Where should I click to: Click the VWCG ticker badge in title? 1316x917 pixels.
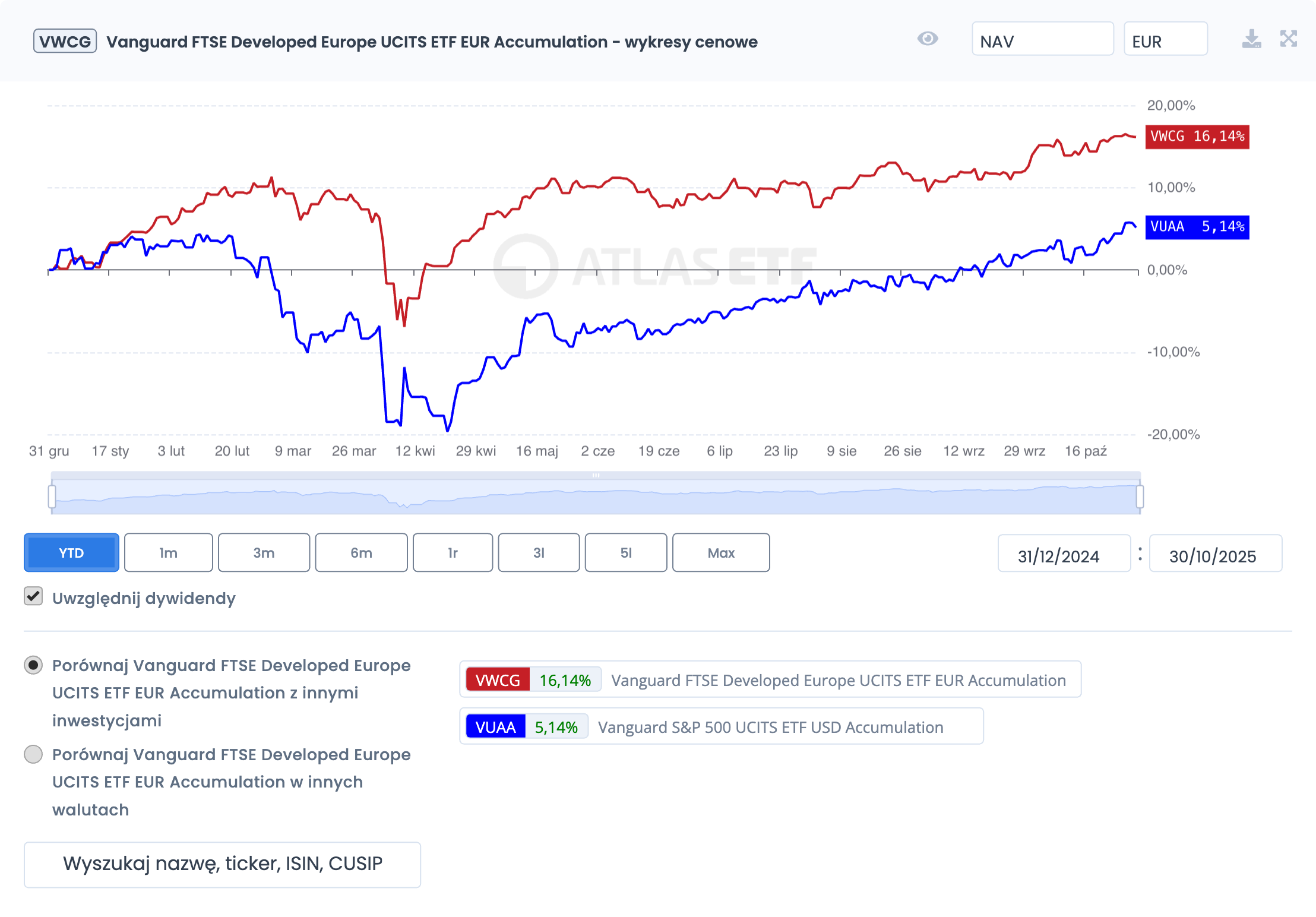[65, 42]
